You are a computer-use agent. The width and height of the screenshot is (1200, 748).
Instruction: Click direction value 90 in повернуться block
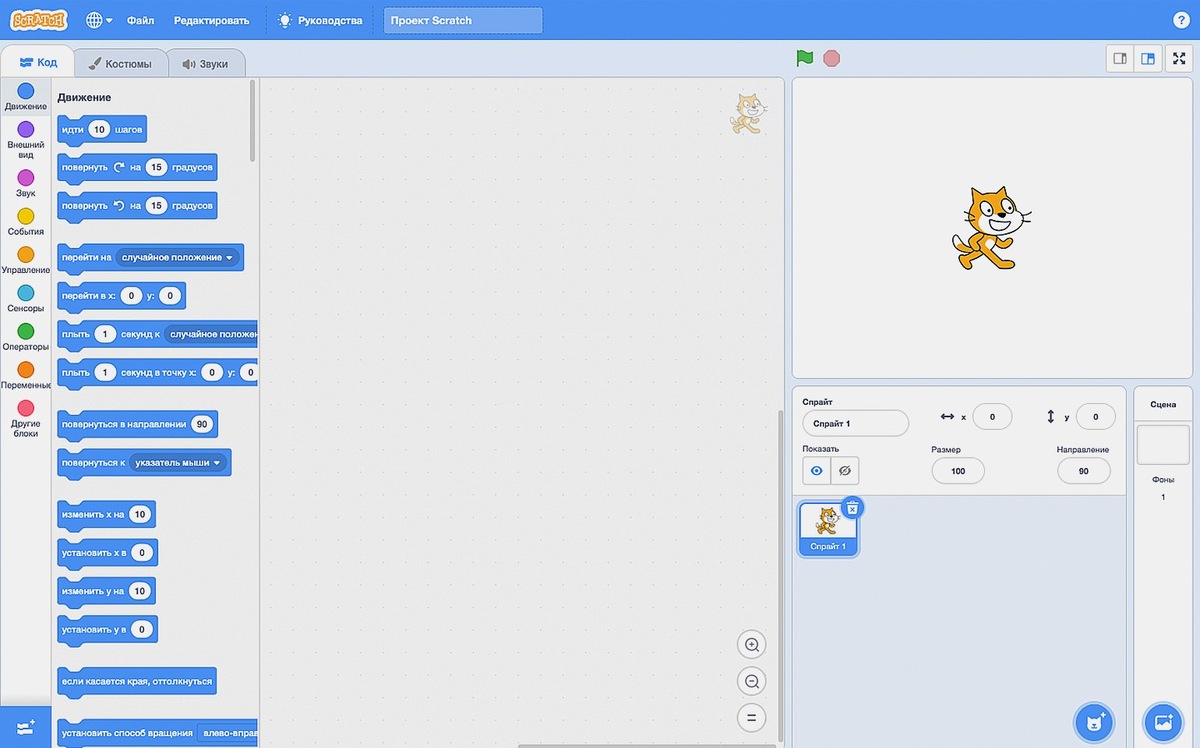(x=202, y=424)
